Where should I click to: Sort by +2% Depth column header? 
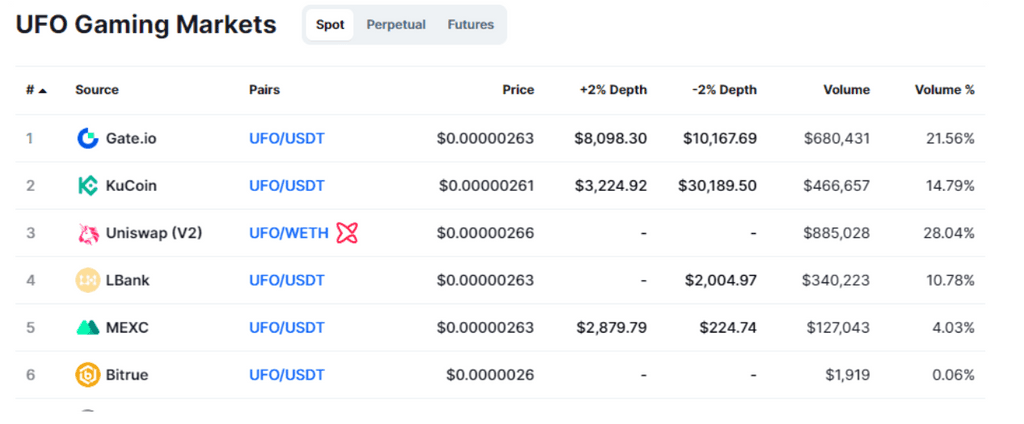pos(613,90)
